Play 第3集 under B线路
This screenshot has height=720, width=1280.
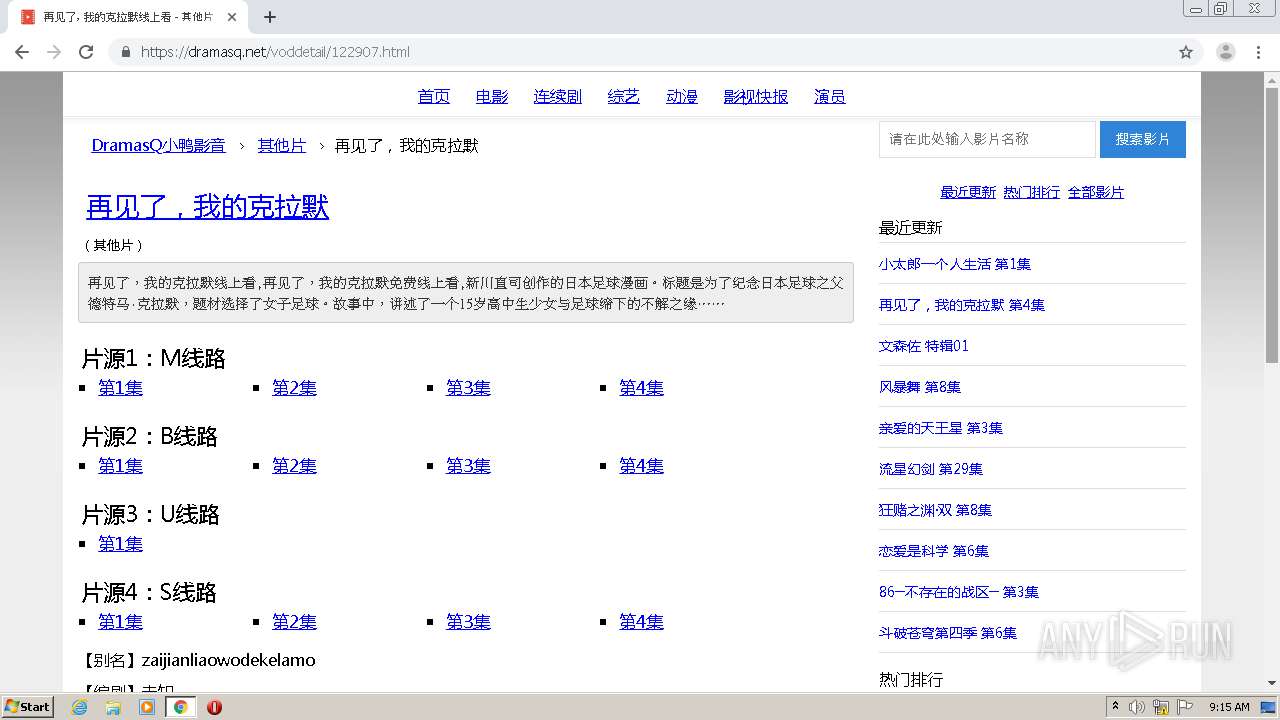click(468, 466)
